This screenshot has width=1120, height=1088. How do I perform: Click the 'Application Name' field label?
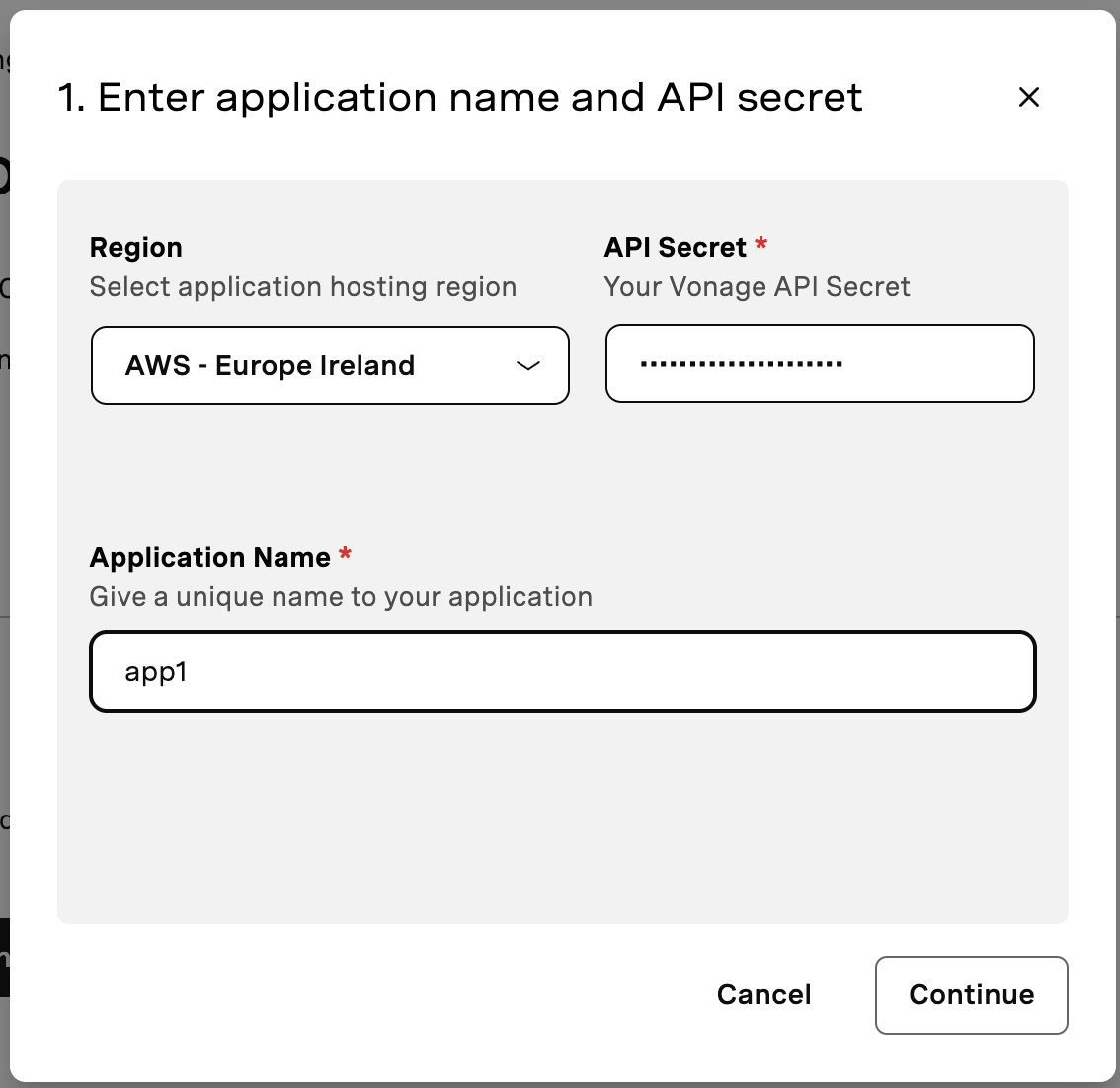[210, 557]
